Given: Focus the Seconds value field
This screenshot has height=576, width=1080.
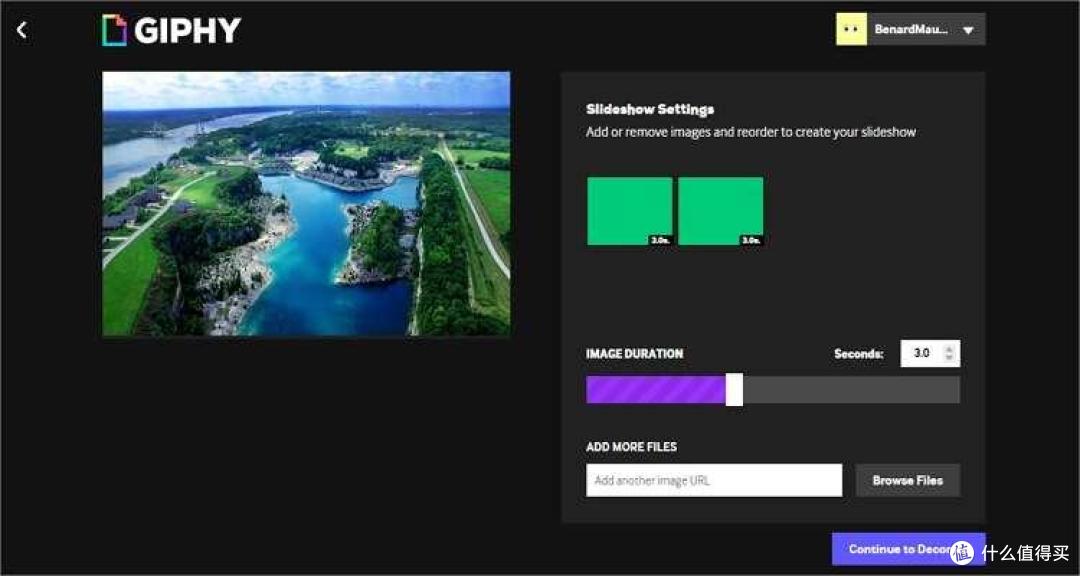Looking at the screenshot, I should [922, 353].
